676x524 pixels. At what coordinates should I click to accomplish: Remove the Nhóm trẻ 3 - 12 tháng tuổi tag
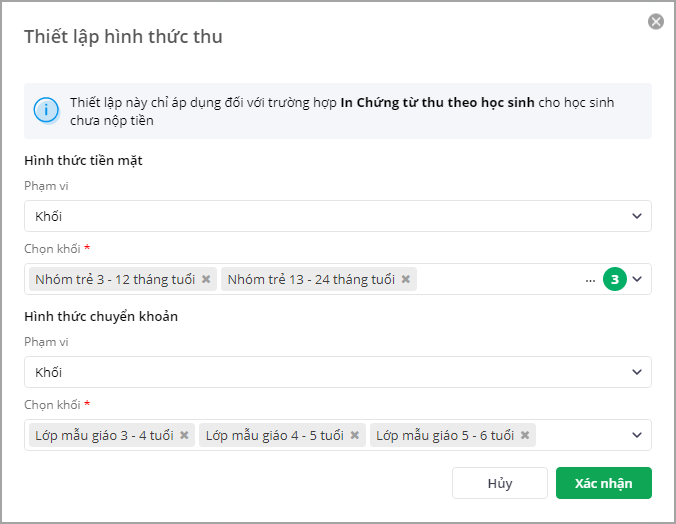[x=206, y=280]
